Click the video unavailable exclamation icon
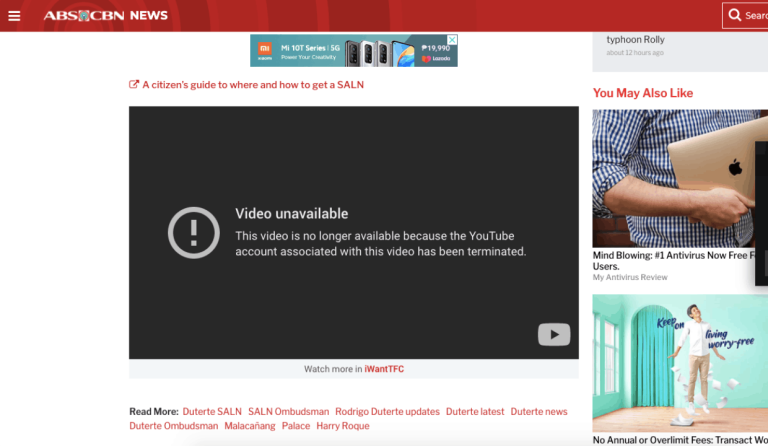This screenshot has height=446, width=768. 193,233
